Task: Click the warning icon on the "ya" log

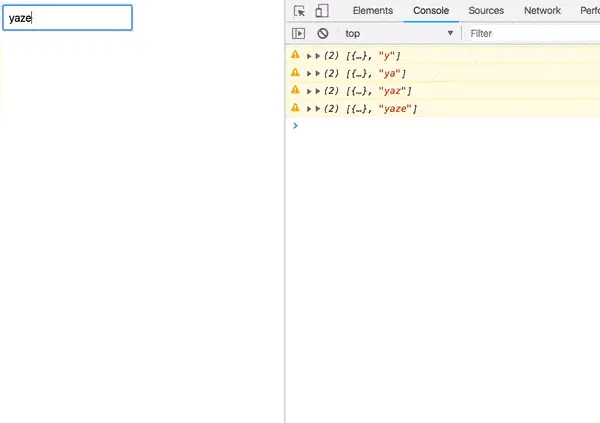Action: tap(295, 73)
